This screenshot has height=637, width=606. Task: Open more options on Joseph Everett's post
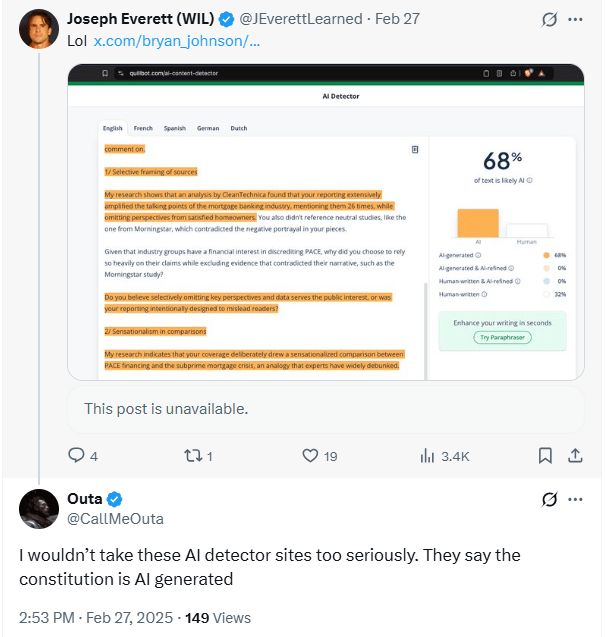click(x=575, y=19)
